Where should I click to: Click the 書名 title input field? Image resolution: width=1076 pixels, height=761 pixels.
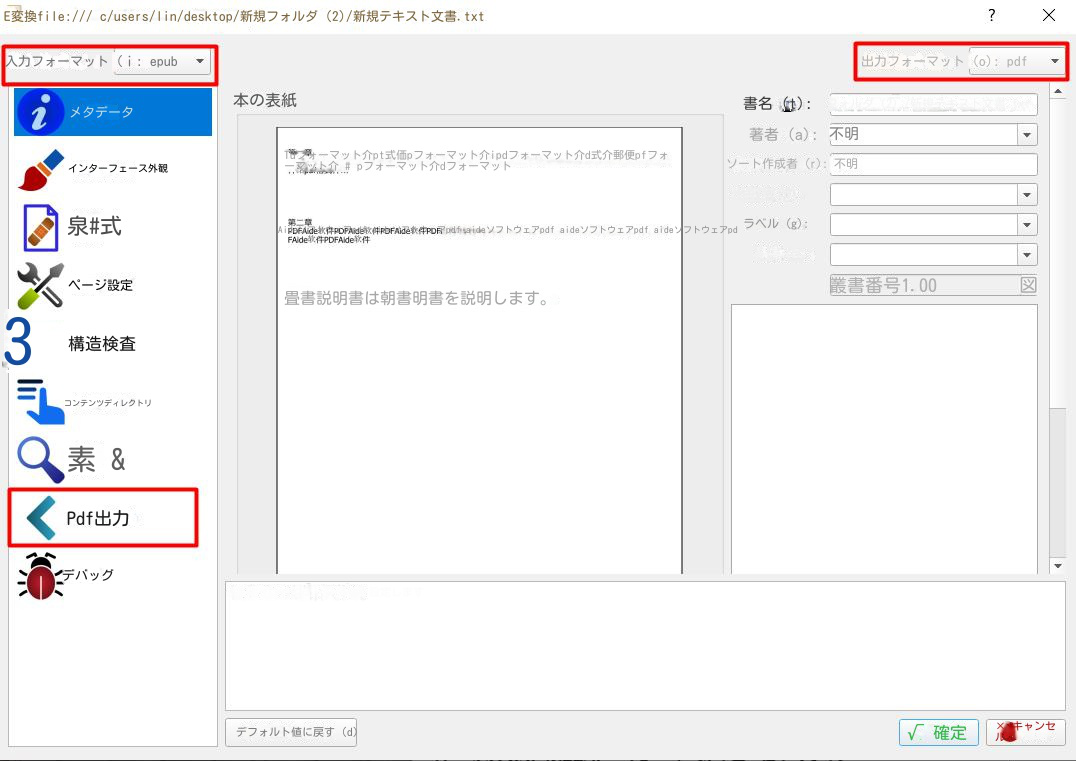933,104
